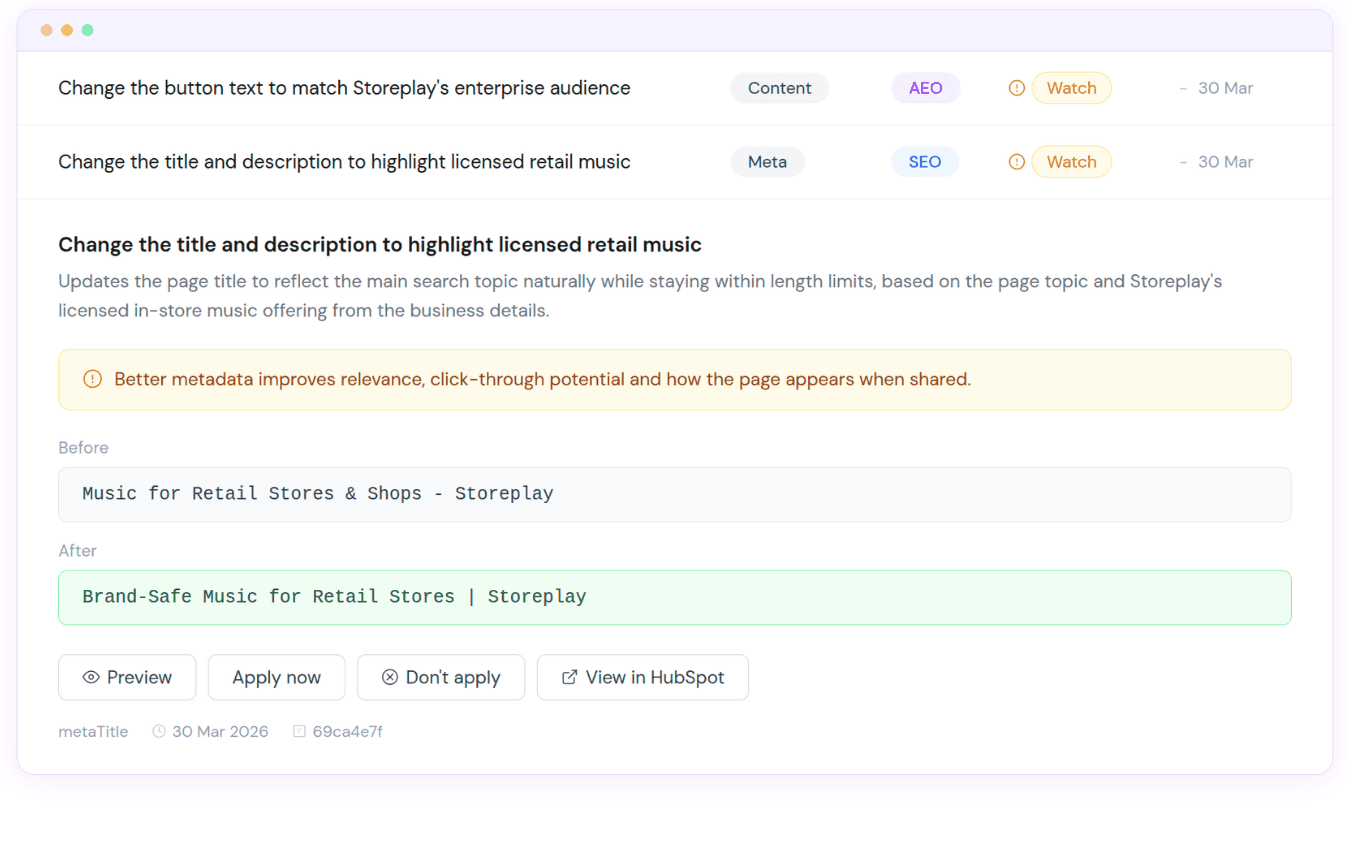Click the yellow metadata relevance banner text
The width and height of the screenshot is (1350, 844).
[x=543, y=379]
